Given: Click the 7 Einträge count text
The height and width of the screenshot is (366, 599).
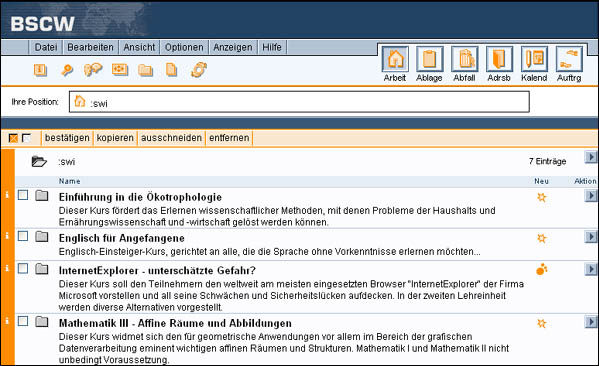Looking at the screenshot, I should coord(547,162).
